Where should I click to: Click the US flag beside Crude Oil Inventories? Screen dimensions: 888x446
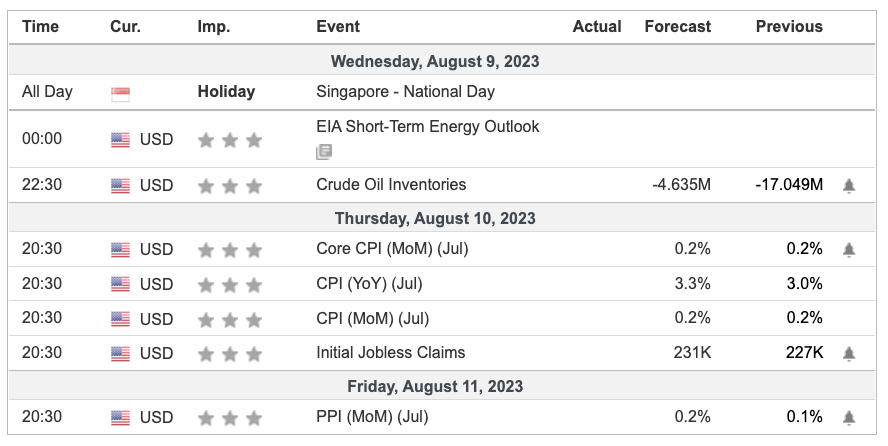[x=121, y=185]
